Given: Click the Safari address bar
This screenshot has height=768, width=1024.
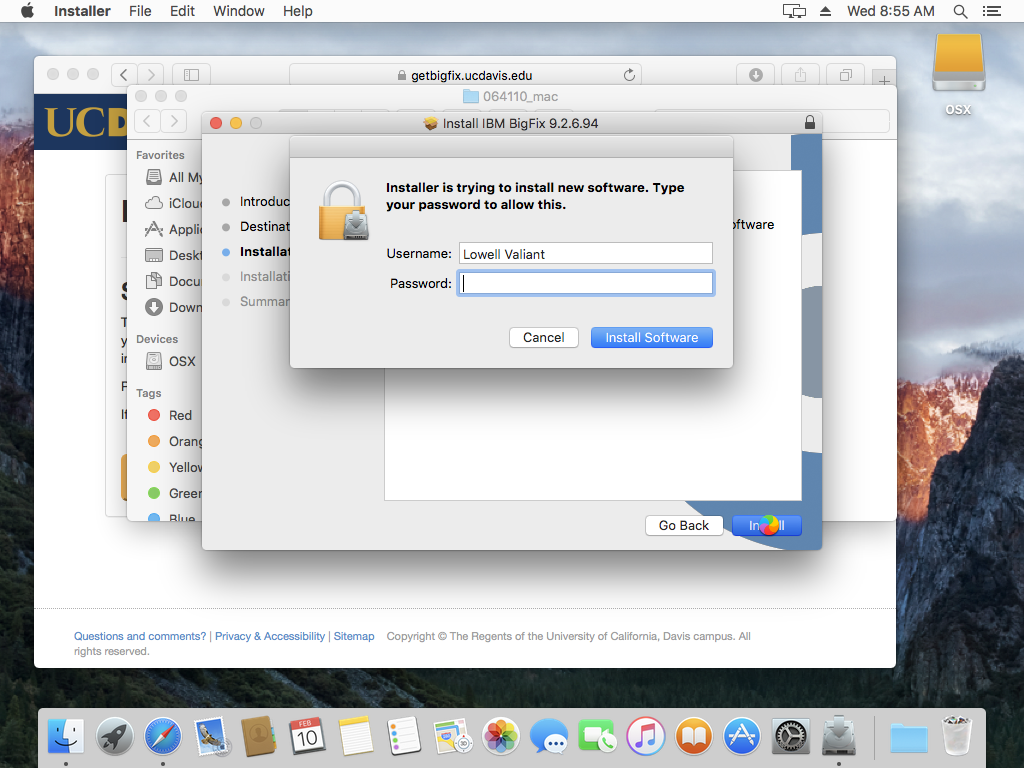Looking at the screenshot, I should [x=465, y=75].
